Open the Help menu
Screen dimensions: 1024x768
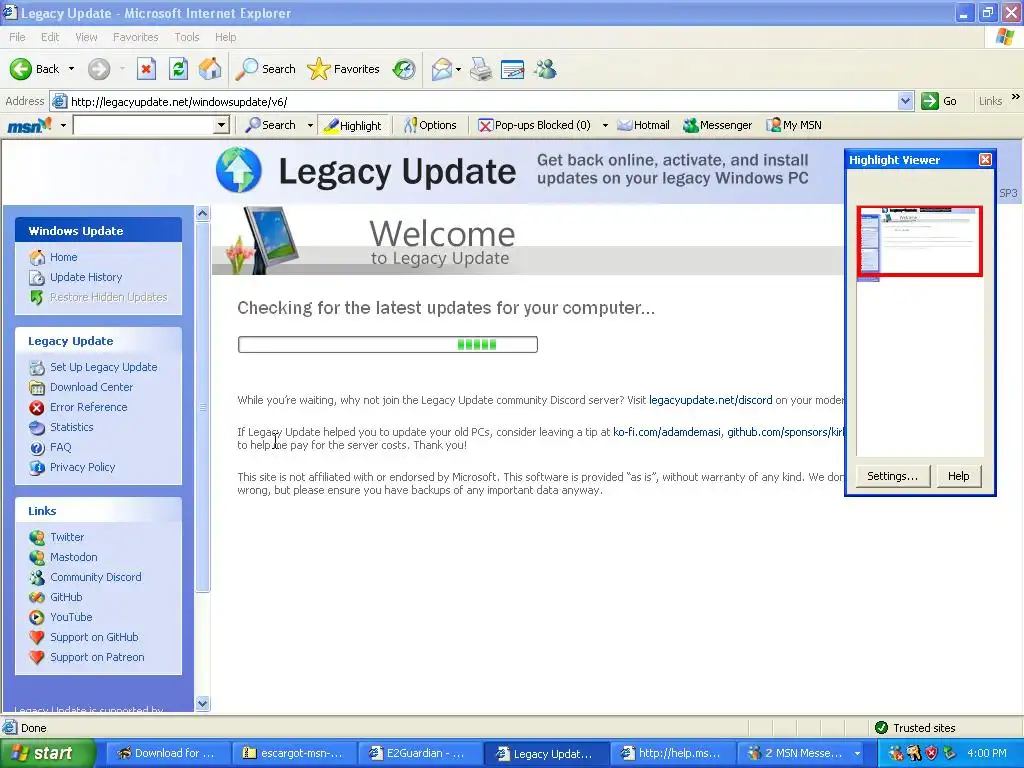(225, 37)
